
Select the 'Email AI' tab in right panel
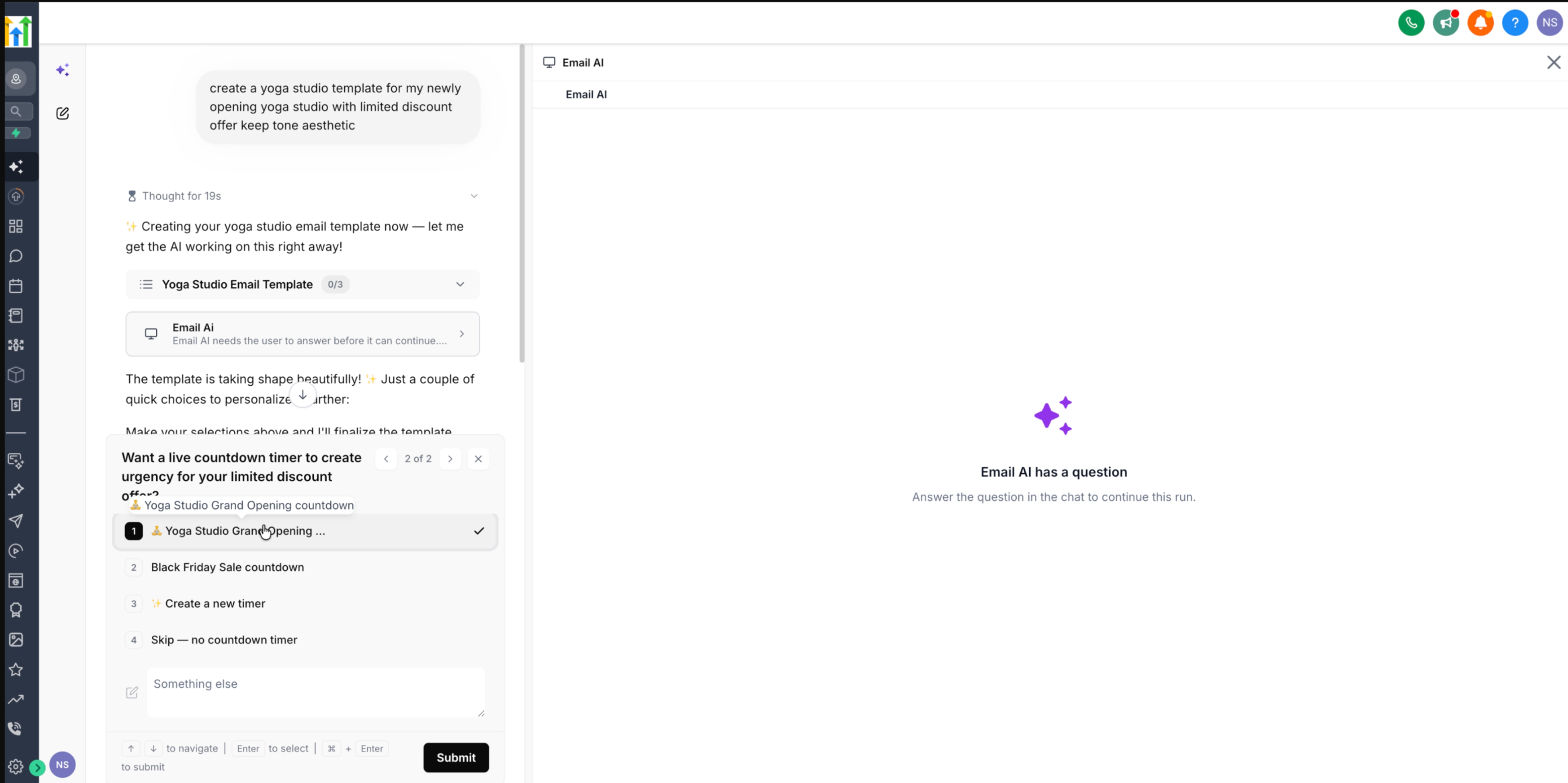586,94
